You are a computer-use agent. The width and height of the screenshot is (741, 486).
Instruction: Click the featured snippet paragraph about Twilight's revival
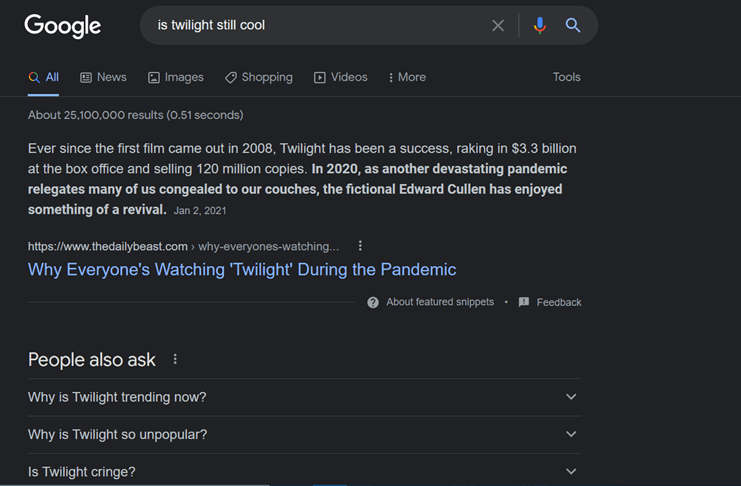(302, 179)
